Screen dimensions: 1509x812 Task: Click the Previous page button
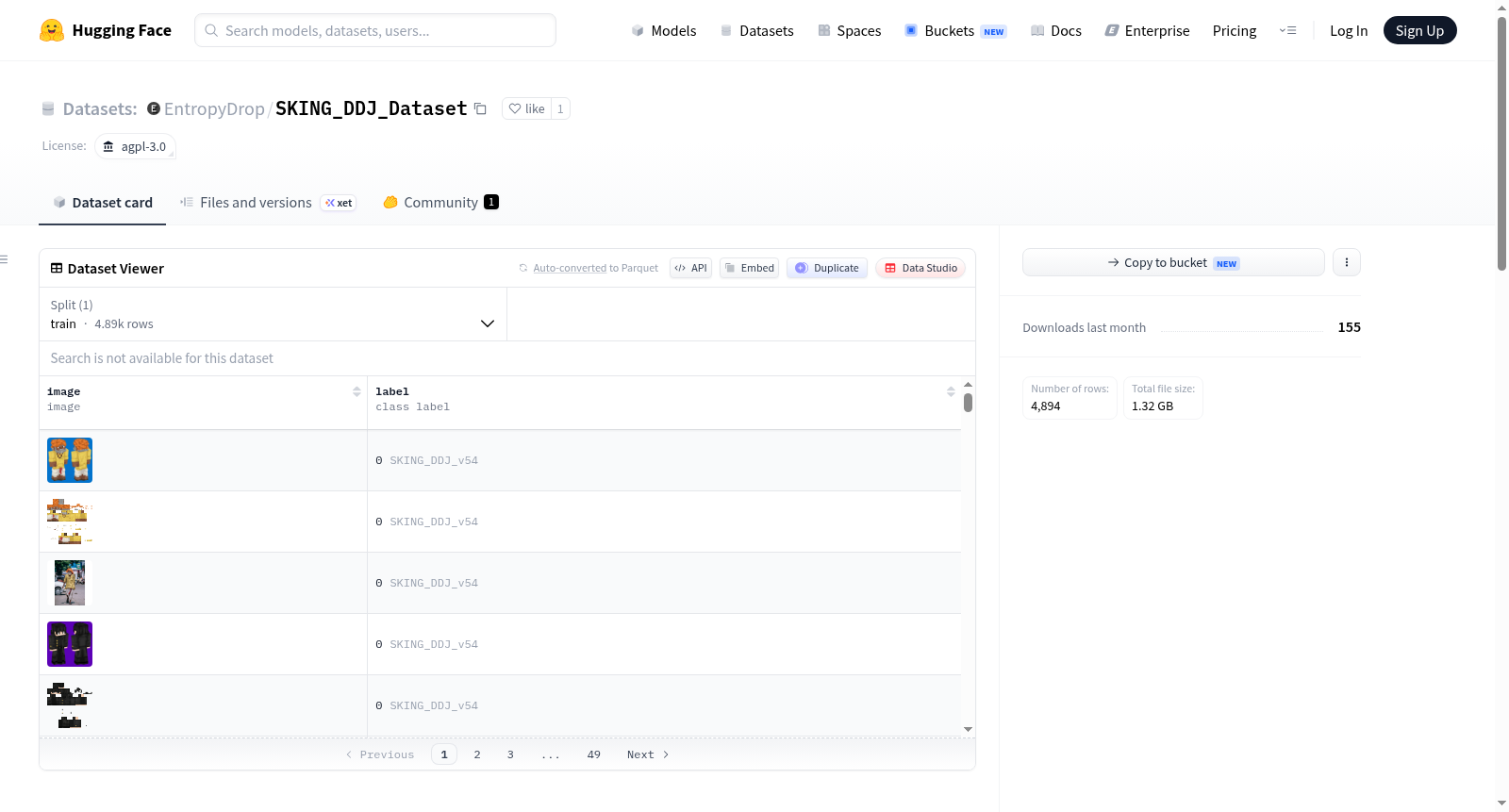380,754
